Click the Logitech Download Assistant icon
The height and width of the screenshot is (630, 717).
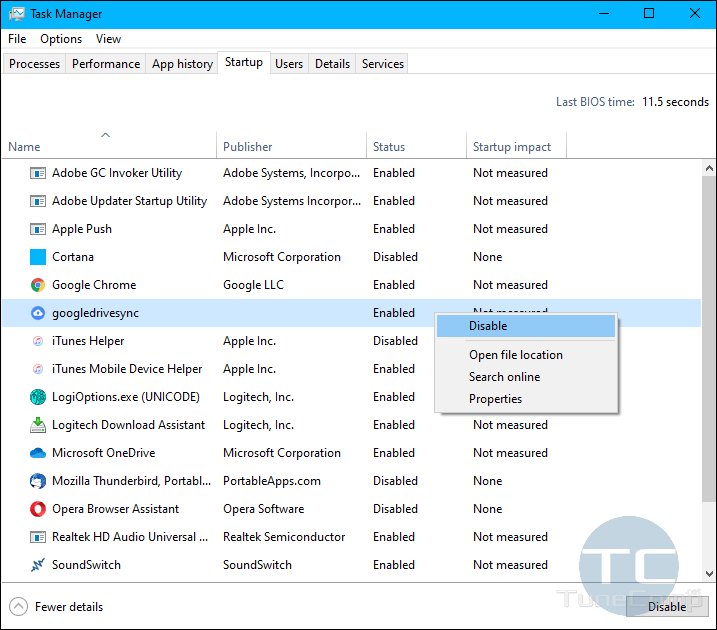tap(38, 425)
